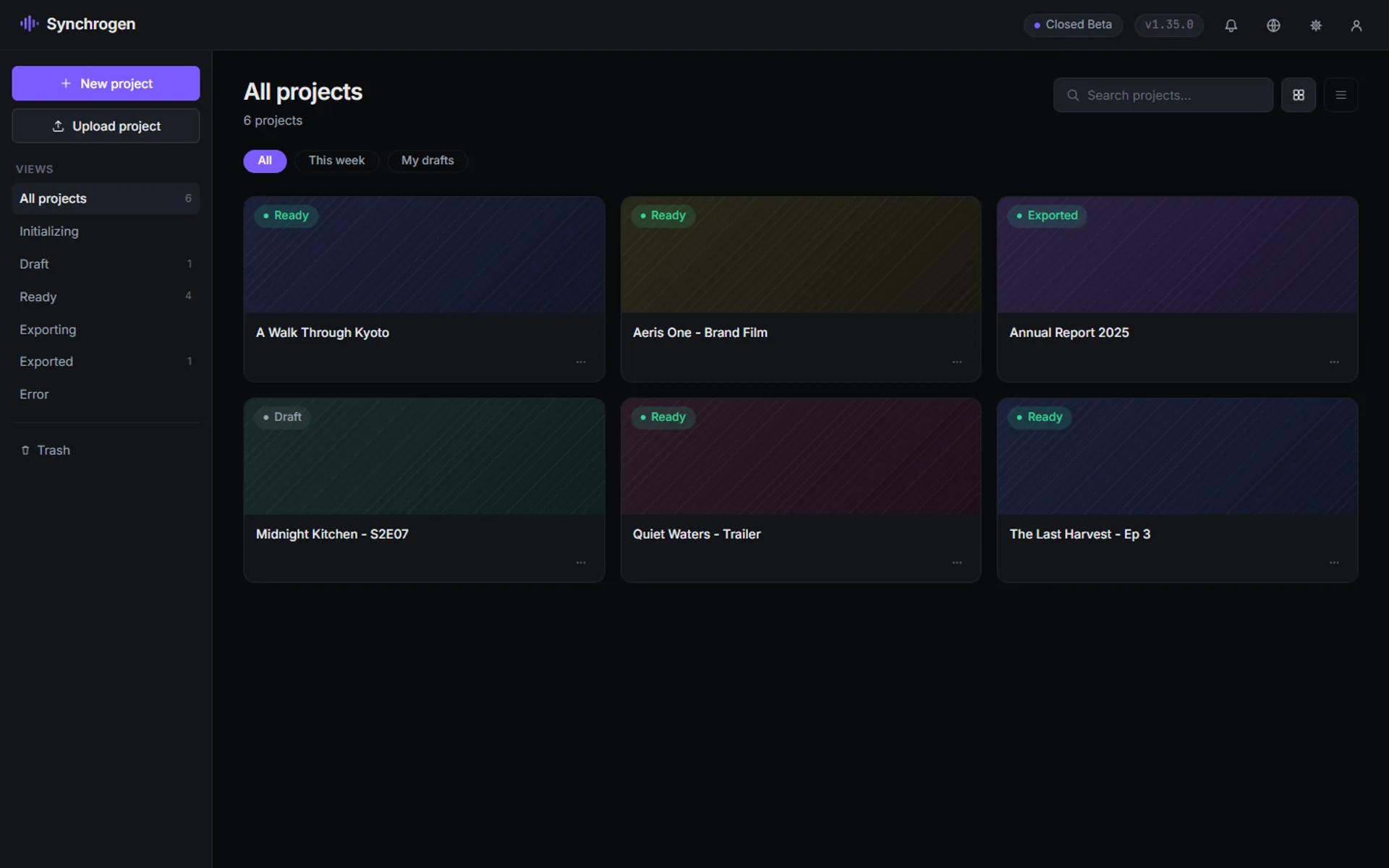
Task: Open Aeris One - Brand Film thumbnail
Action: 801,255
